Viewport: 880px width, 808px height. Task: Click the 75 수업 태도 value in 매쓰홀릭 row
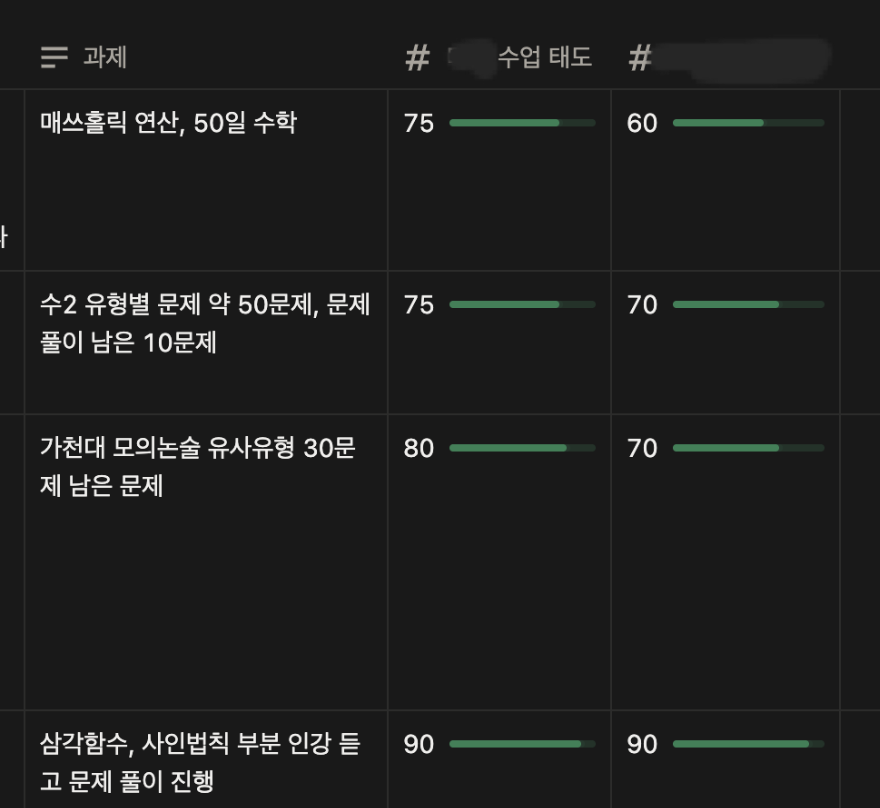[x=419, y=123]
